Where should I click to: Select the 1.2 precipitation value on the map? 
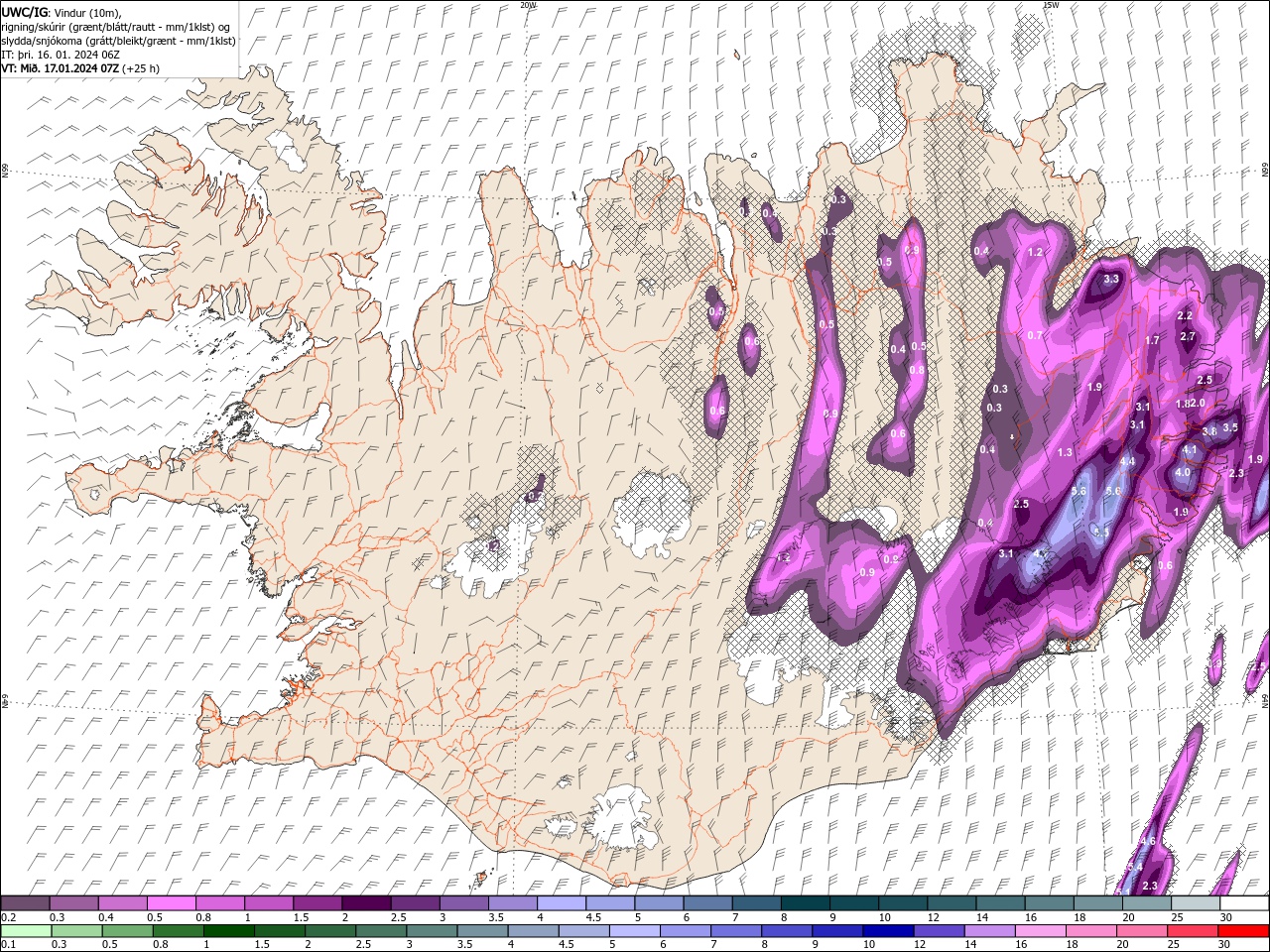1035,253
